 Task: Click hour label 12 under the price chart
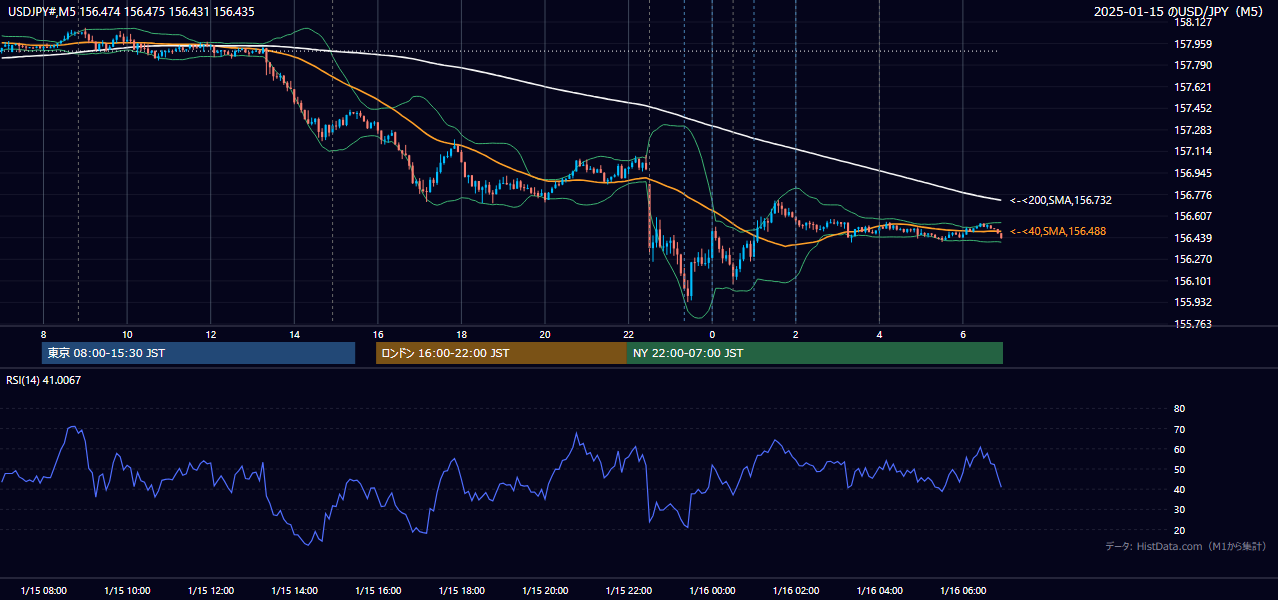click(x=211, y=334)
